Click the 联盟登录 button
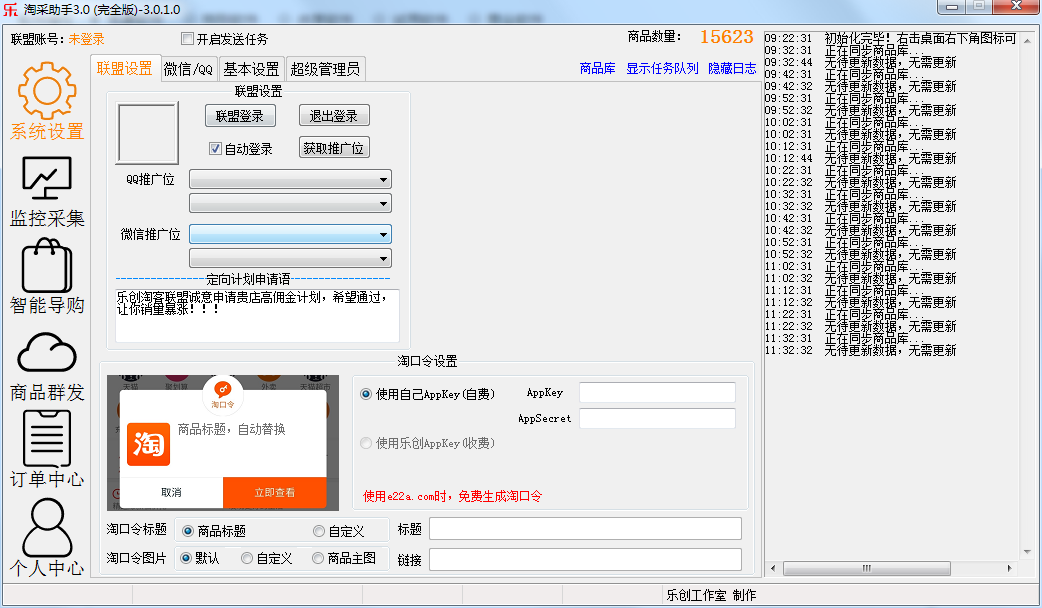1042x608 pixels. coord(240,116)
